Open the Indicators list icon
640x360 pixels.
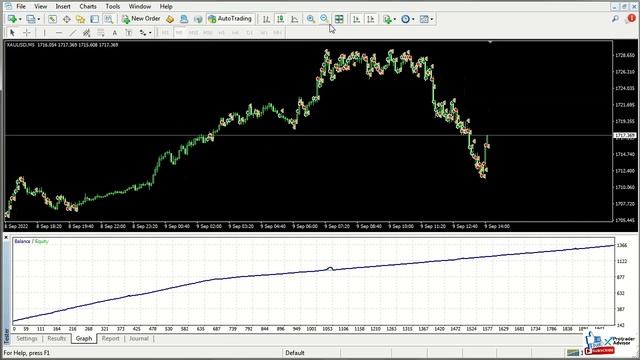[387, 19]
